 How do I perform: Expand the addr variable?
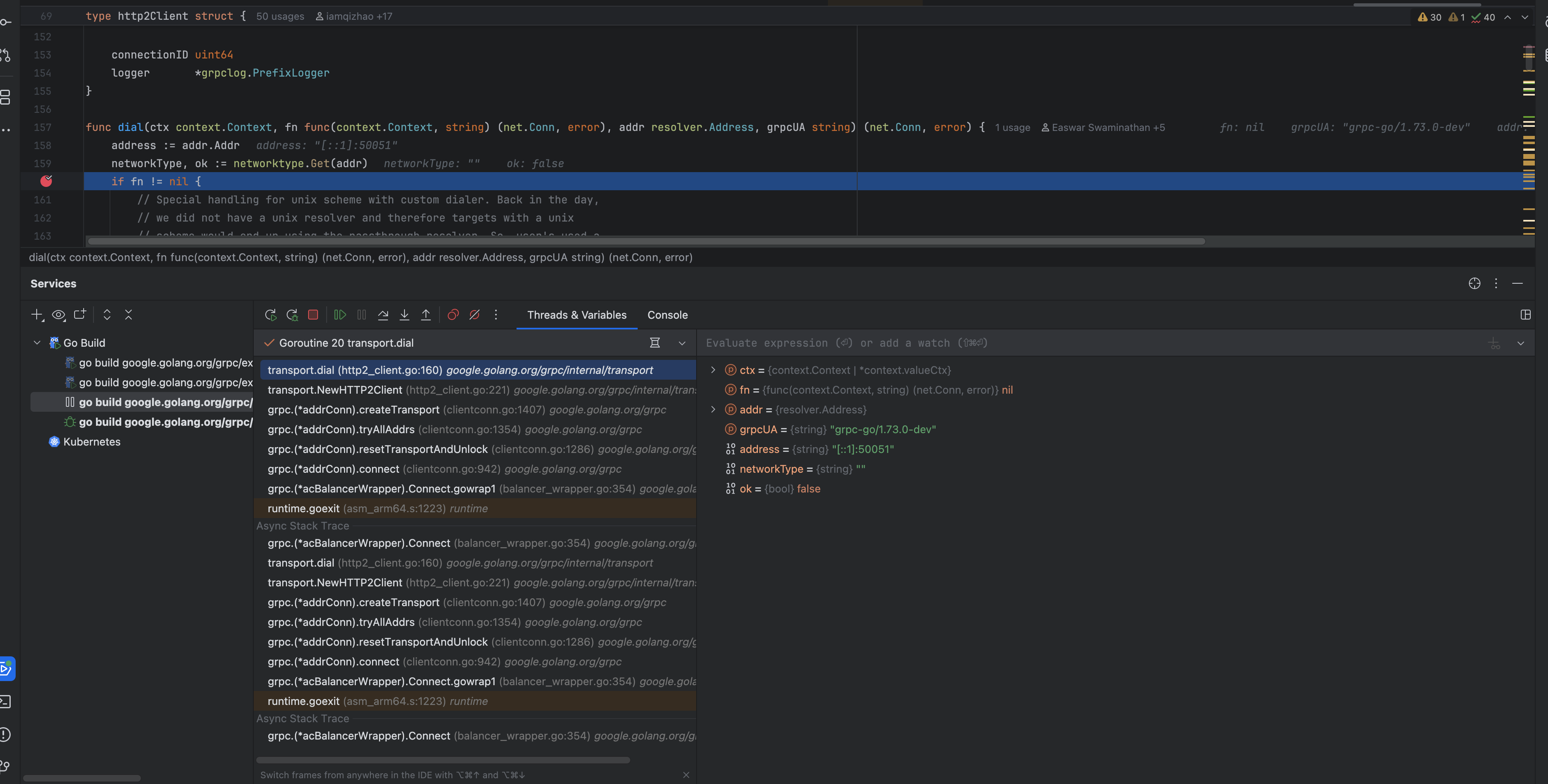pos(713,409)
